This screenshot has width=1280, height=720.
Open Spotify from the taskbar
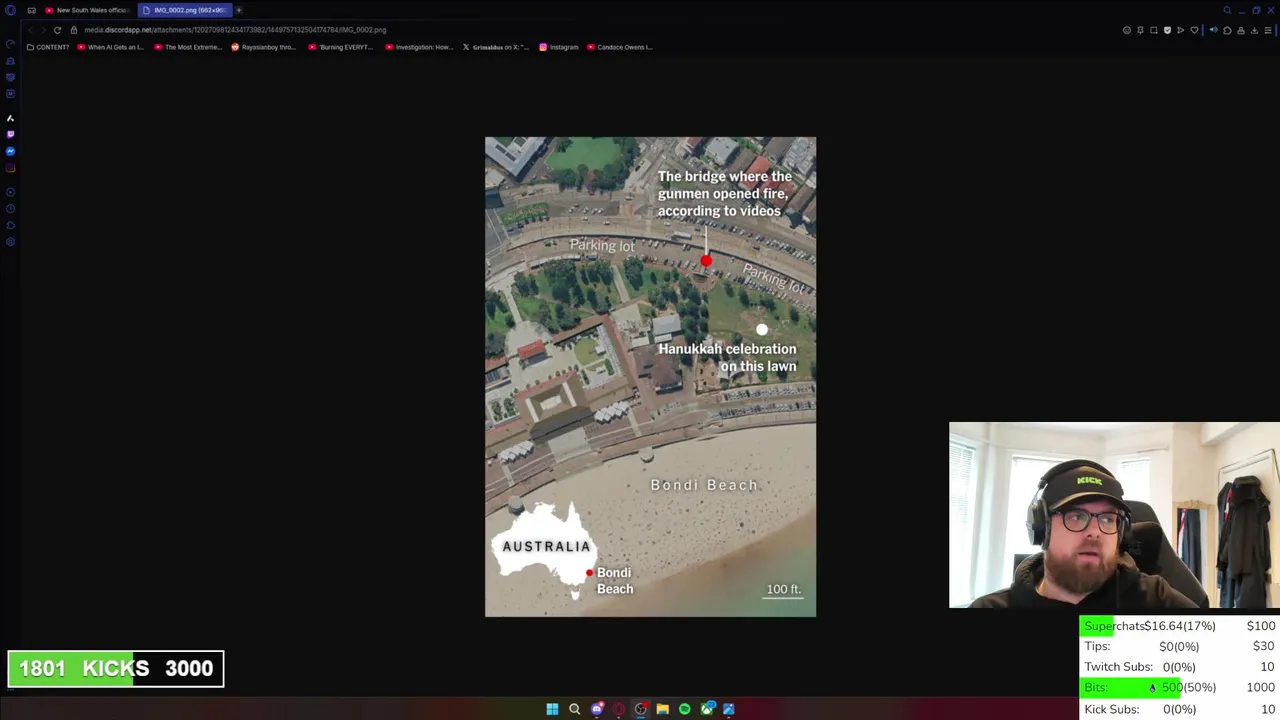(x=684, y=709)
